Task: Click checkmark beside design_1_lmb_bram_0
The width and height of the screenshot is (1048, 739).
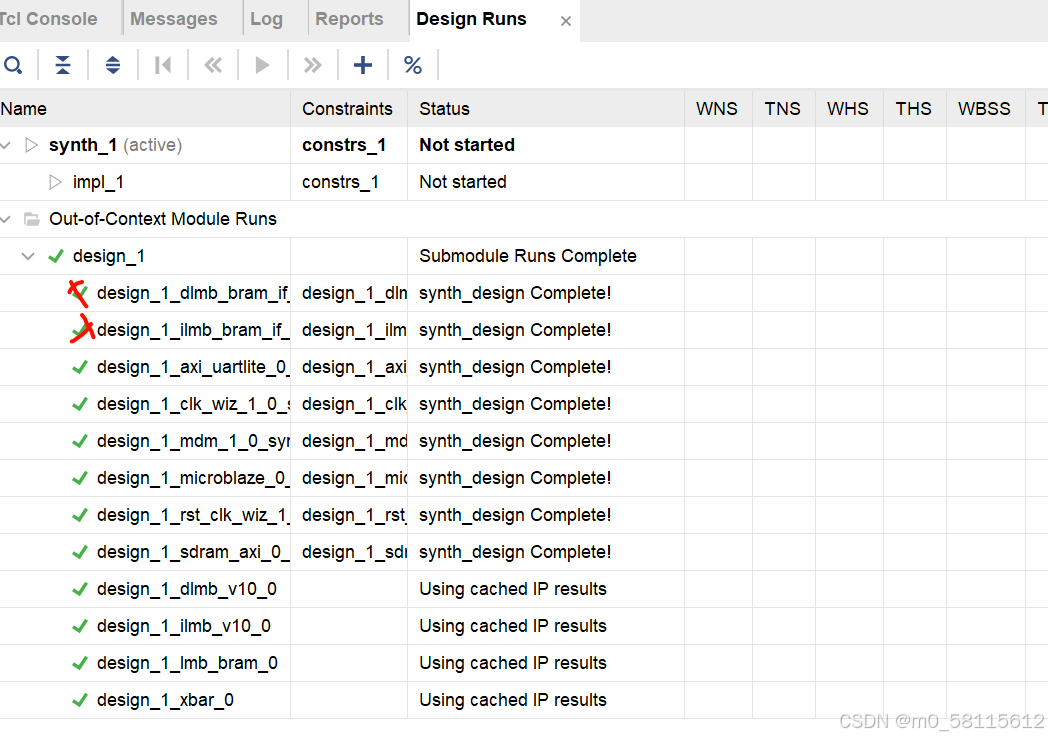Action: tap(80, 663)
